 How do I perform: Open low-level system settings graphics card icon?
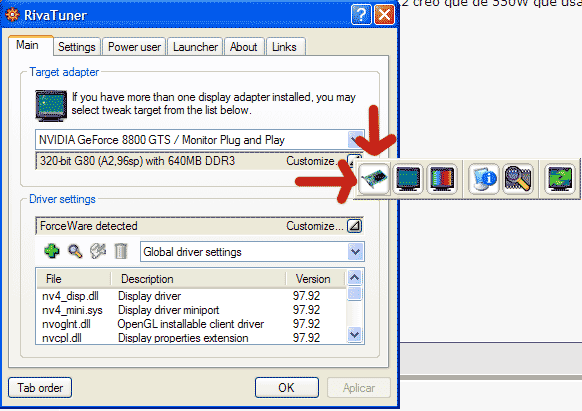pyautogui.click(x=374, y=179)
